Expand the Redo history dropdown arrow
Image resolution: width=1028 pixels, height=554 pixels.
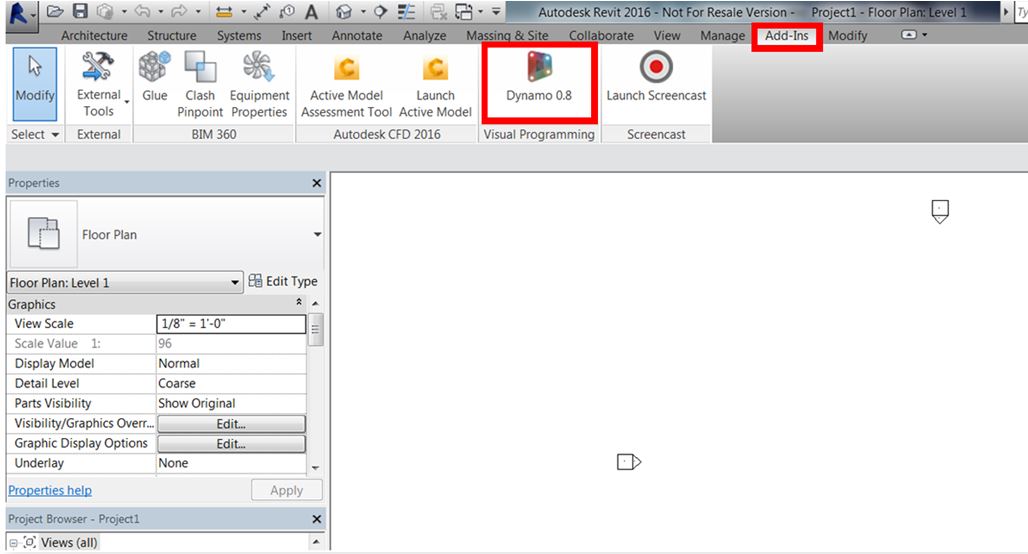coord(197,12)
